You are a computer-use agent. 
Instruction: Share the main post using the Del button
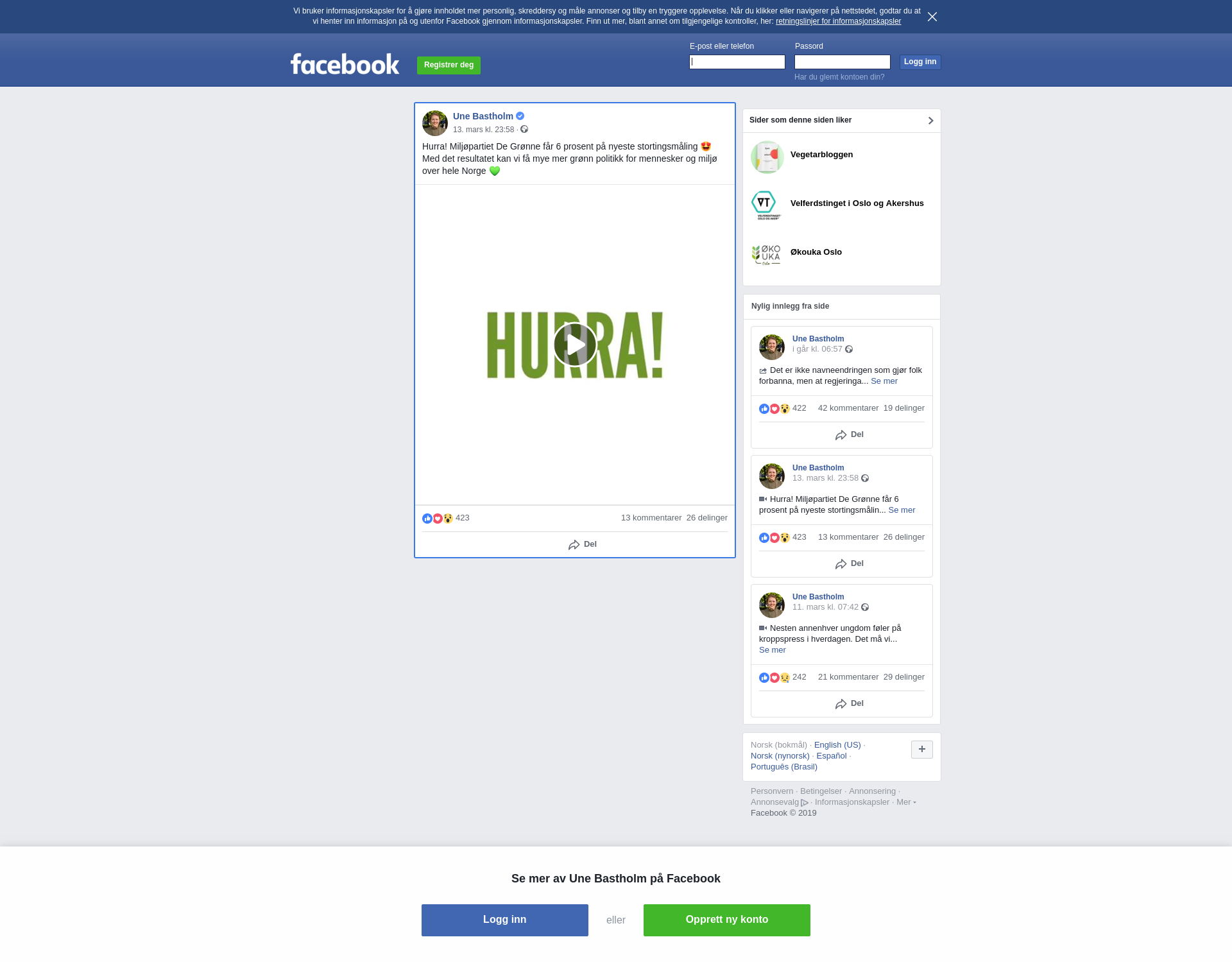(x=583, y=544)
